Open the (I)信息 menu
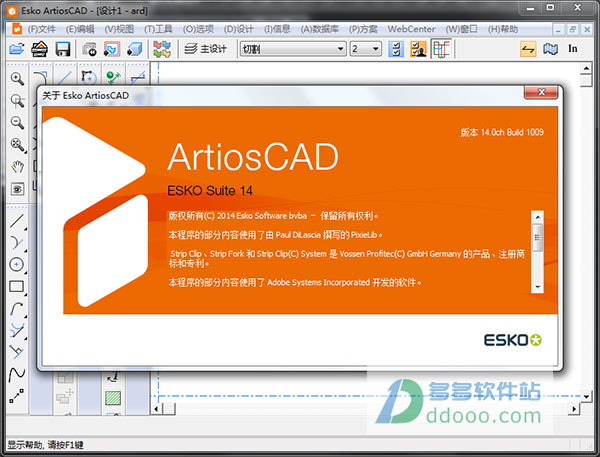Screen dimensions: 600x457 pos(277,29)
